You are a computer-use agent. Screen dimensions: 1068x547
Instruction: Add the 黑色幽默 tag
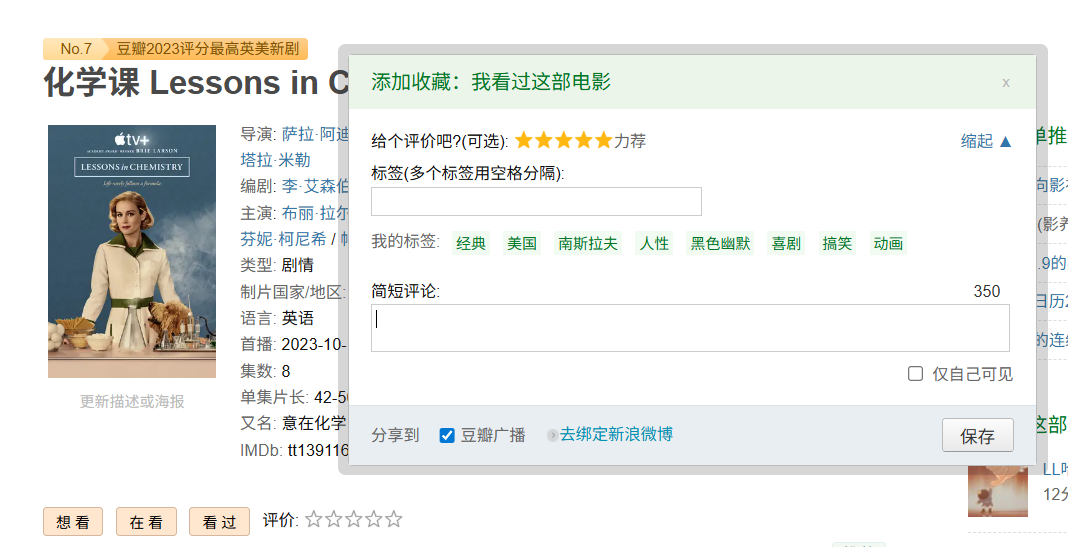click(720, 243)
